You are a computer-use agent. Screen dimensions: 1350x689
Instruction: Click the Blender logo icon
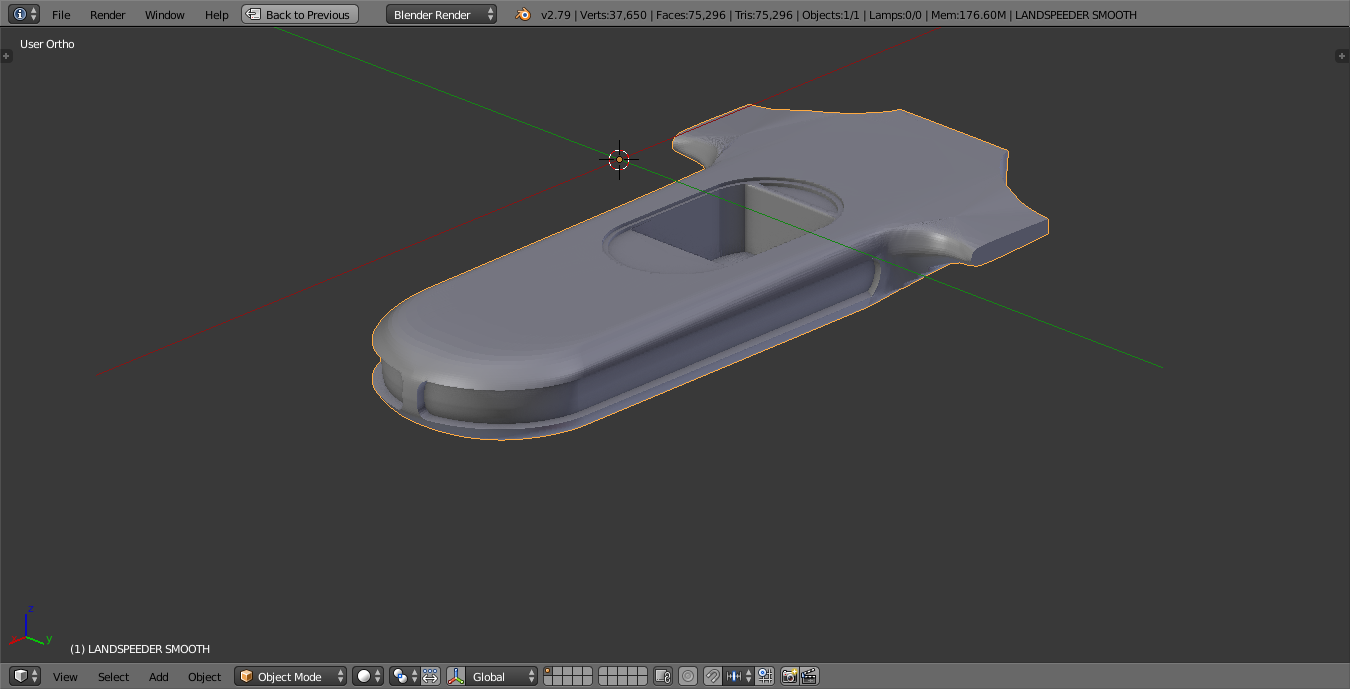coord(523,14)
